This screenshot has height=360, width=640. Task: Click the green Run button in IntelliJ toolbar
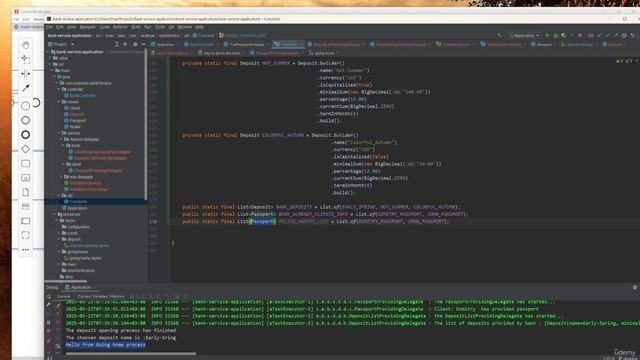(547, 36)
